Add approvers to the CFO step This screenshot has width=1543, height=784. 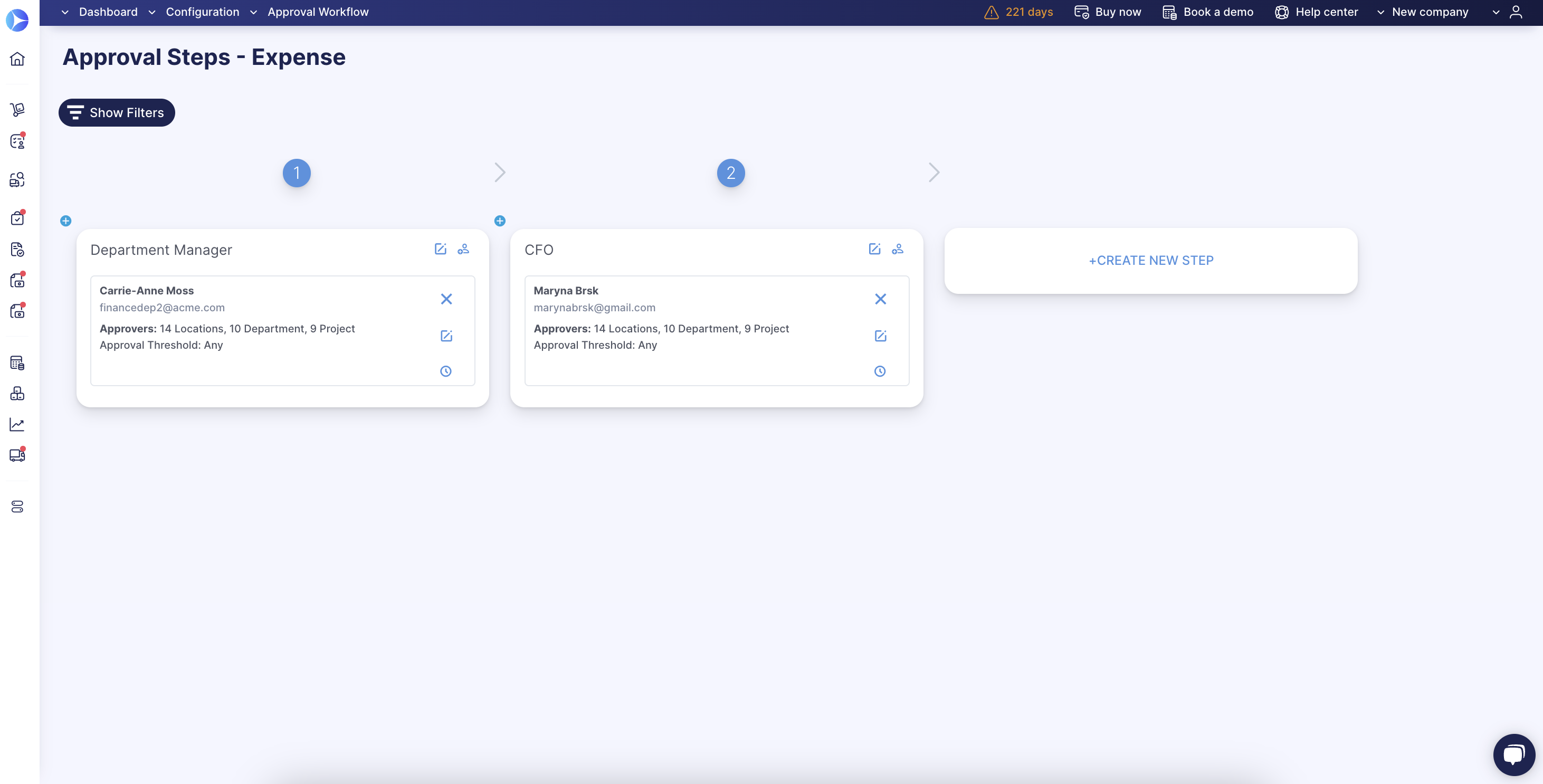(897, 249)
